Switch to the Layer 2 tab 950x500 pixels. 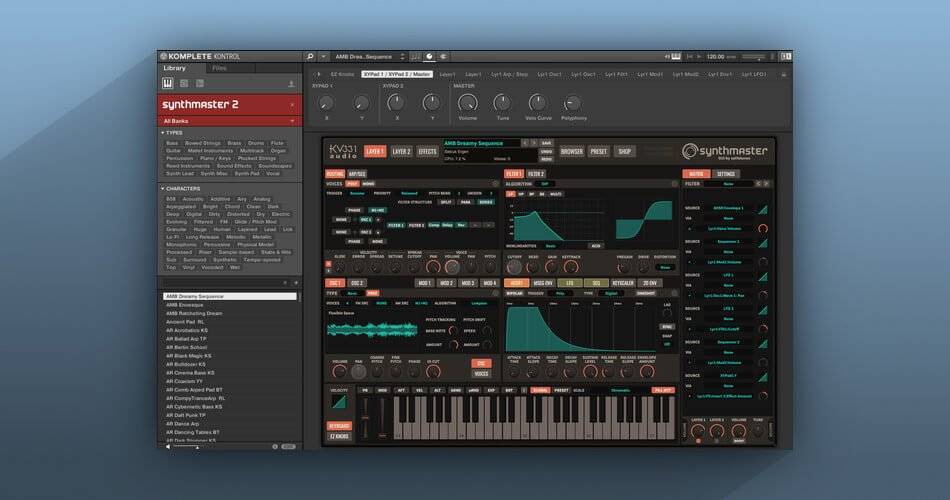coord(401,152)
